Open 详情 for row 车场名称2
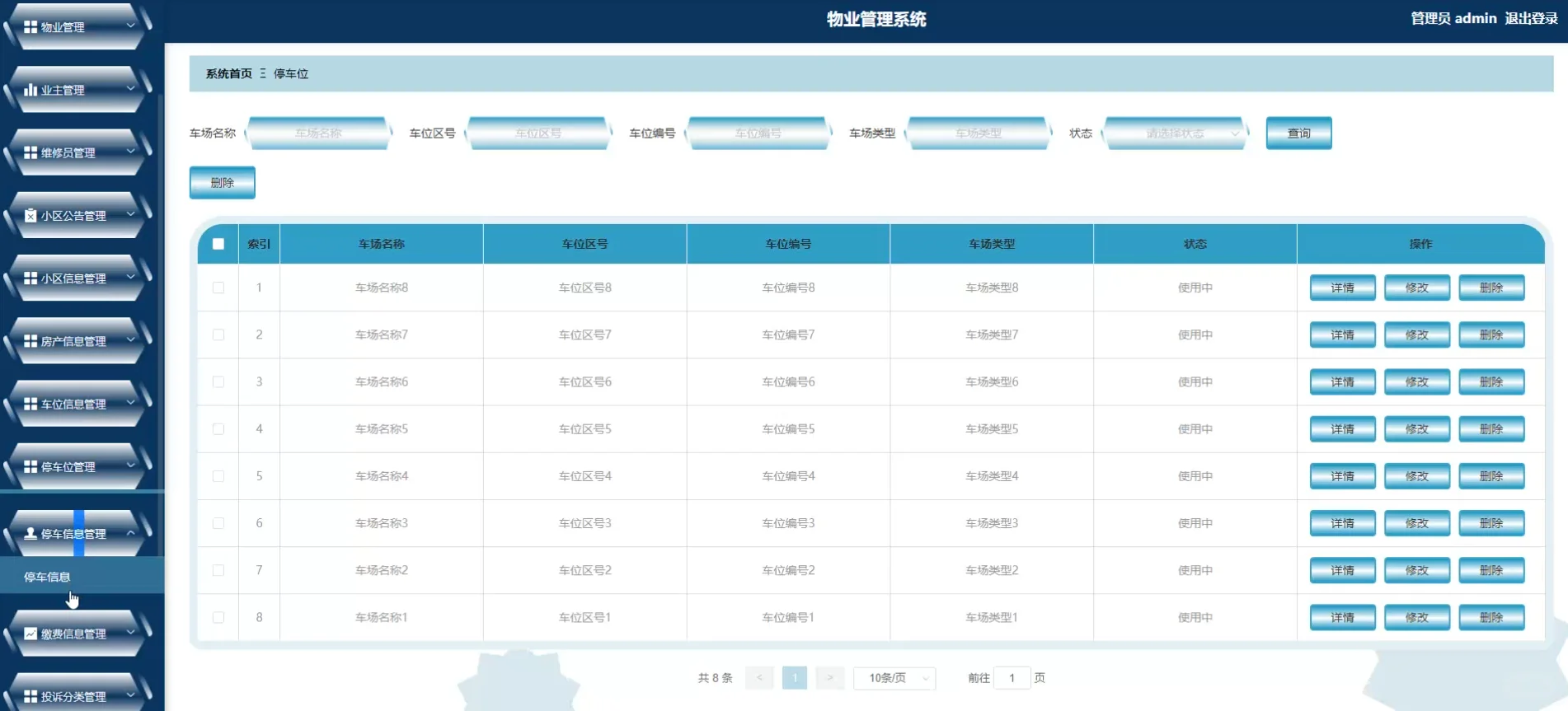This screenshot has width=1568, height=711. click(x=1342, y=570)
